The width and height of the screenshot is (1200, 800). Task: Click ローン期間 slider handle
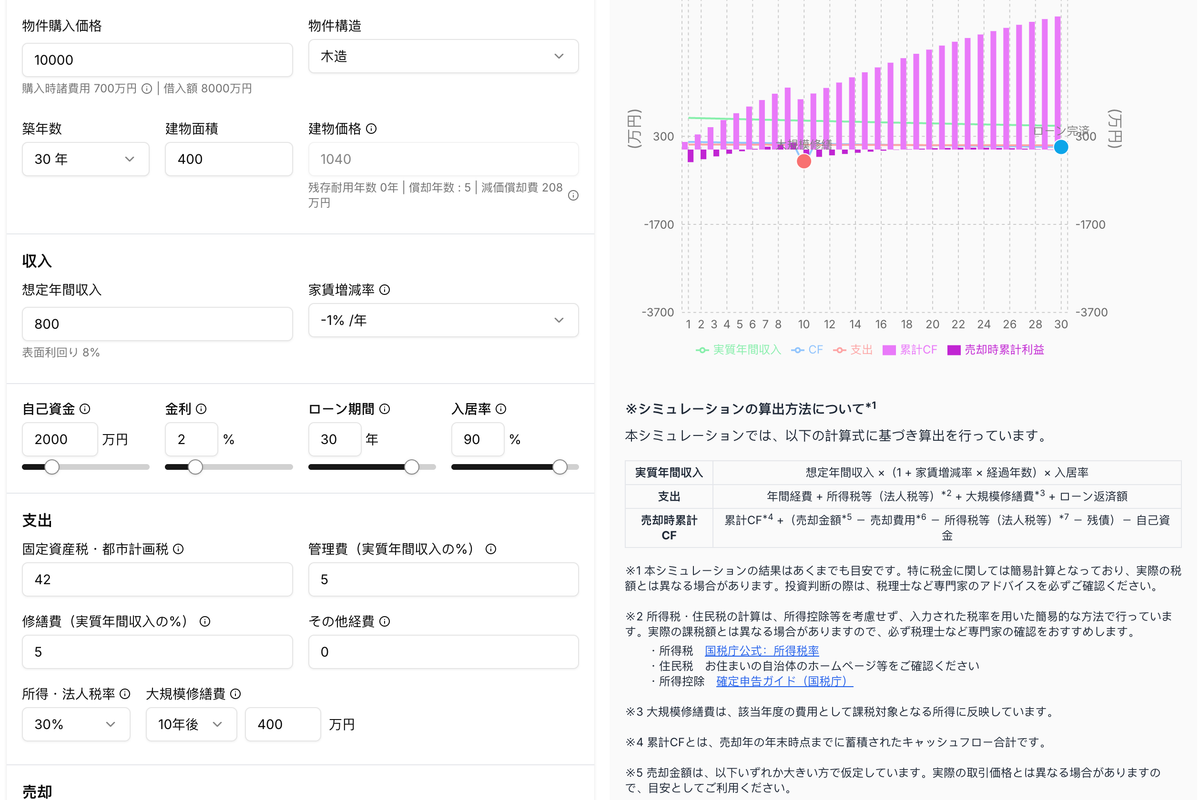411,467
